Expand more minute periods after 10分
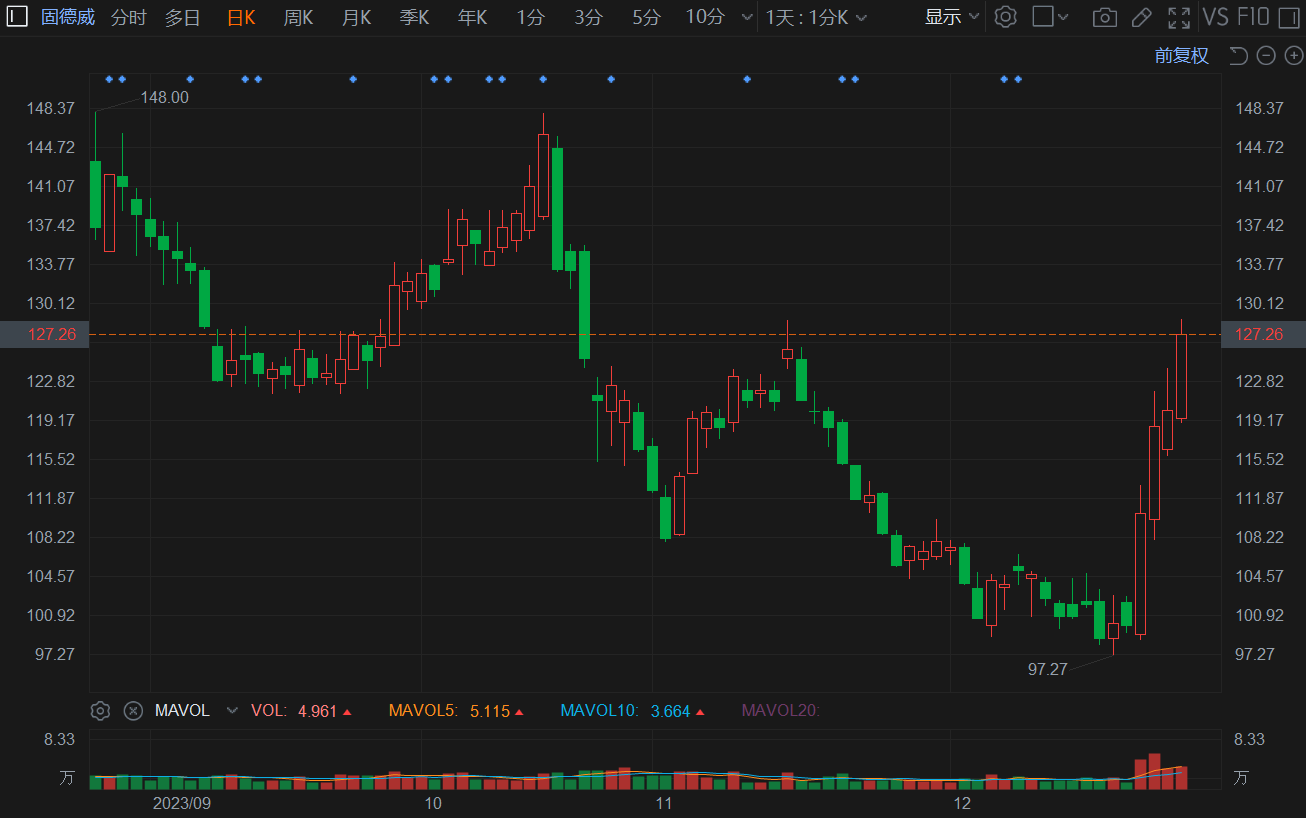Image resolution: width=1306 pixels, height=818 pixels. (x=747, y=17)
